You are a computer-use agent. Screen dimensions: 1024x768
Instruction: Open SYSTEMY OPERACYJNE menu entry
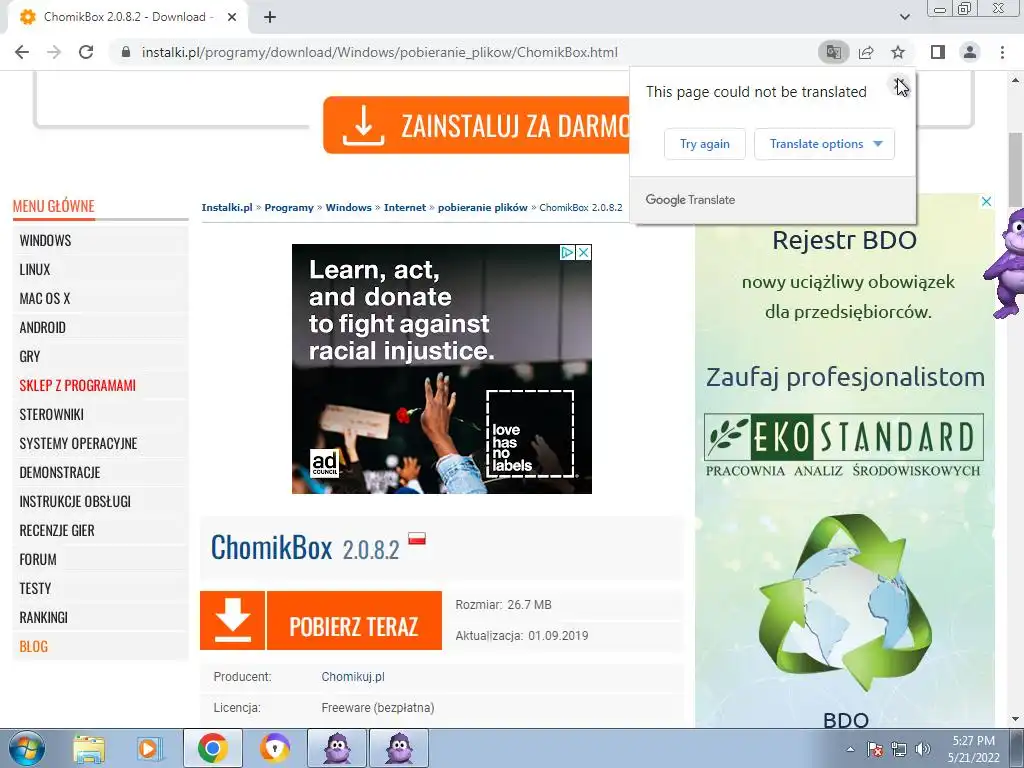100,443
